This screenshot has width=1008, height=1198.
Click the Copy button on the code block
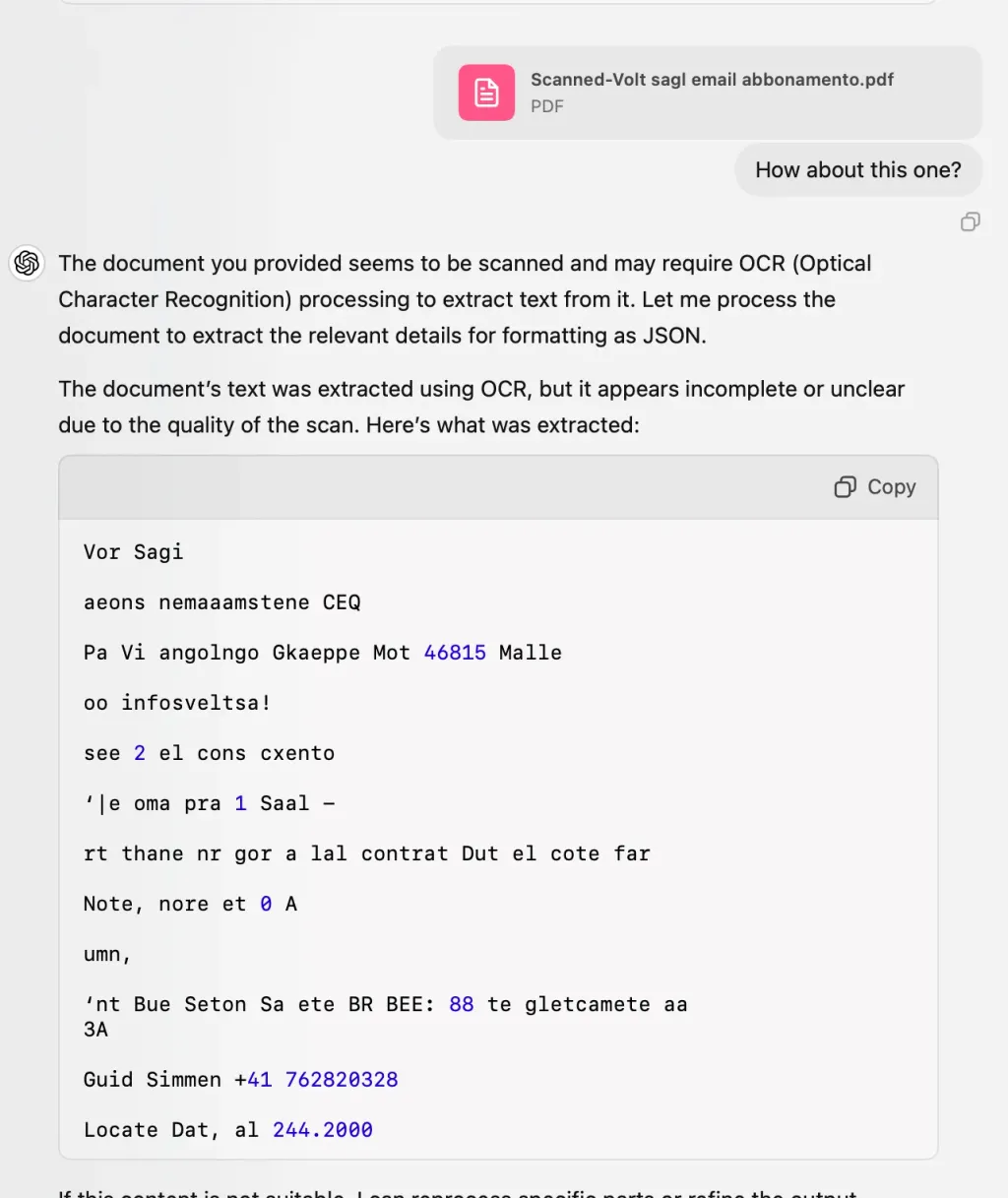pyautogui.click(x=873, y=486)
